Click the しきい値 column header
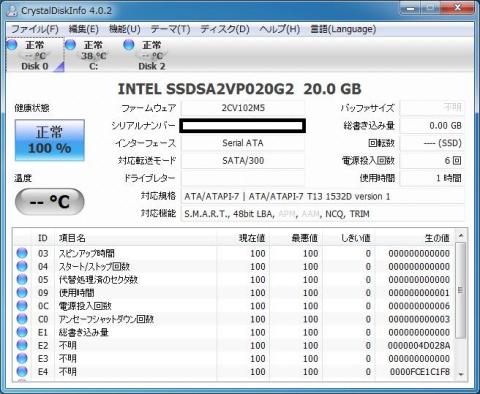The height and width of the screenshot is (394, 480). click(x=349, y=238)
